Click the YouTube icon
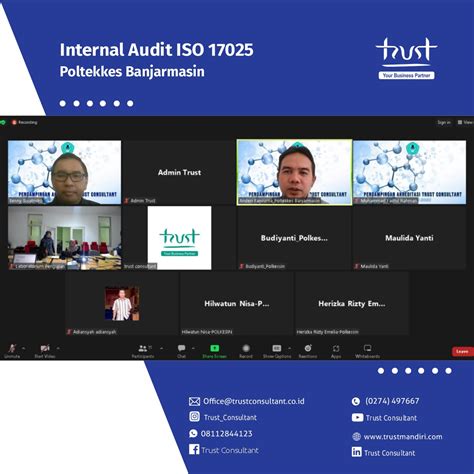474x474 pixels. pos(357,417)
